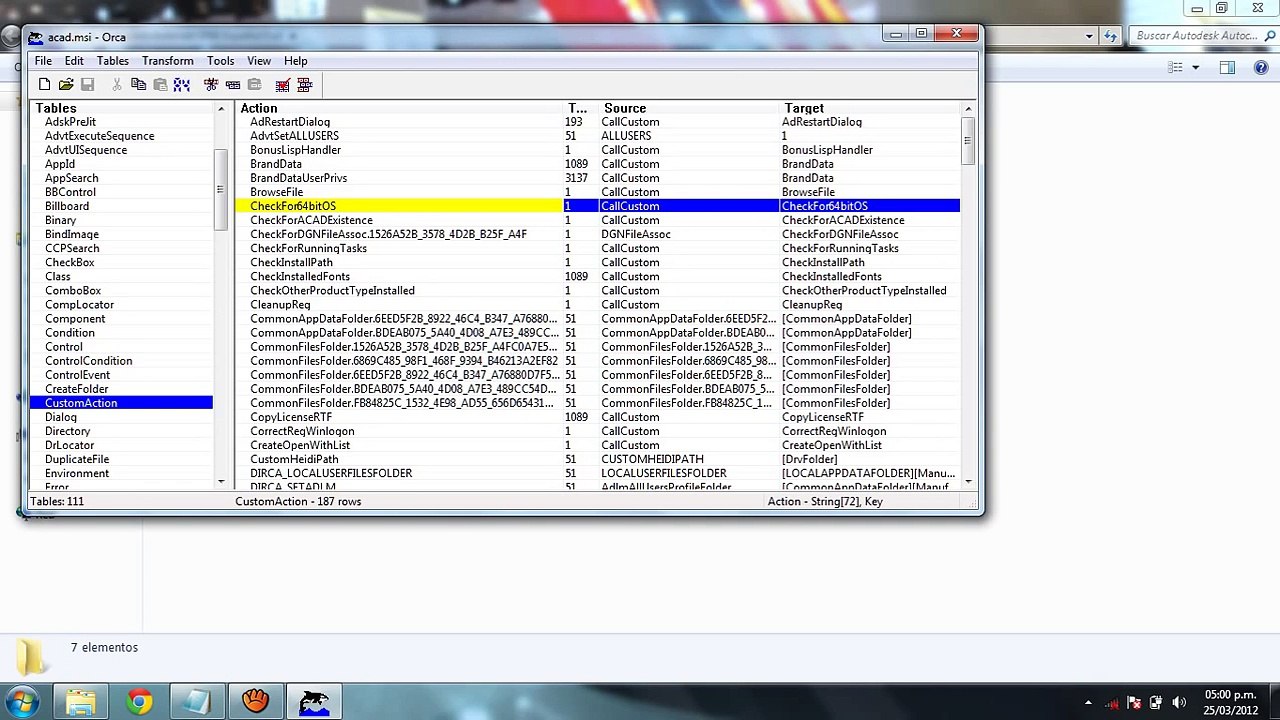Open the Tools menu
The image size is (1280, 720).
(x=220, y=61)
